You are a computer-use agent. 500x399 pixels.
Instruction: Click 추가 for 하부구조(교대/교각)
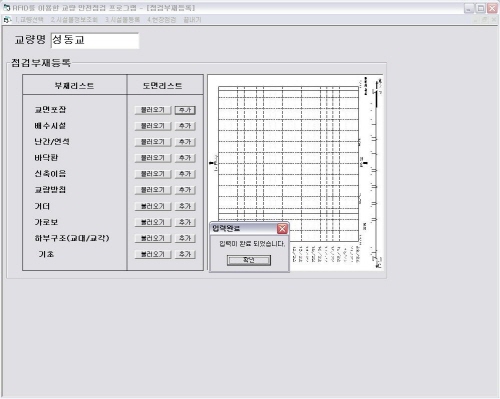(185, 238)
